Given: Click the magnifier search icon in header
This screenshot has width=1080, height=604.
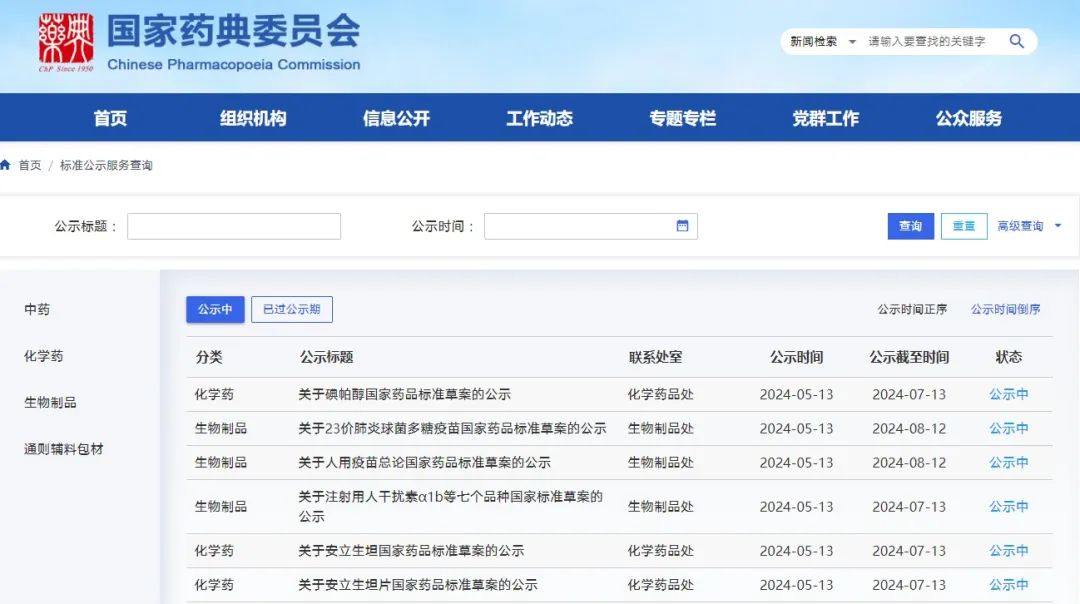Looking at the screenshot, I should 1016,41.
